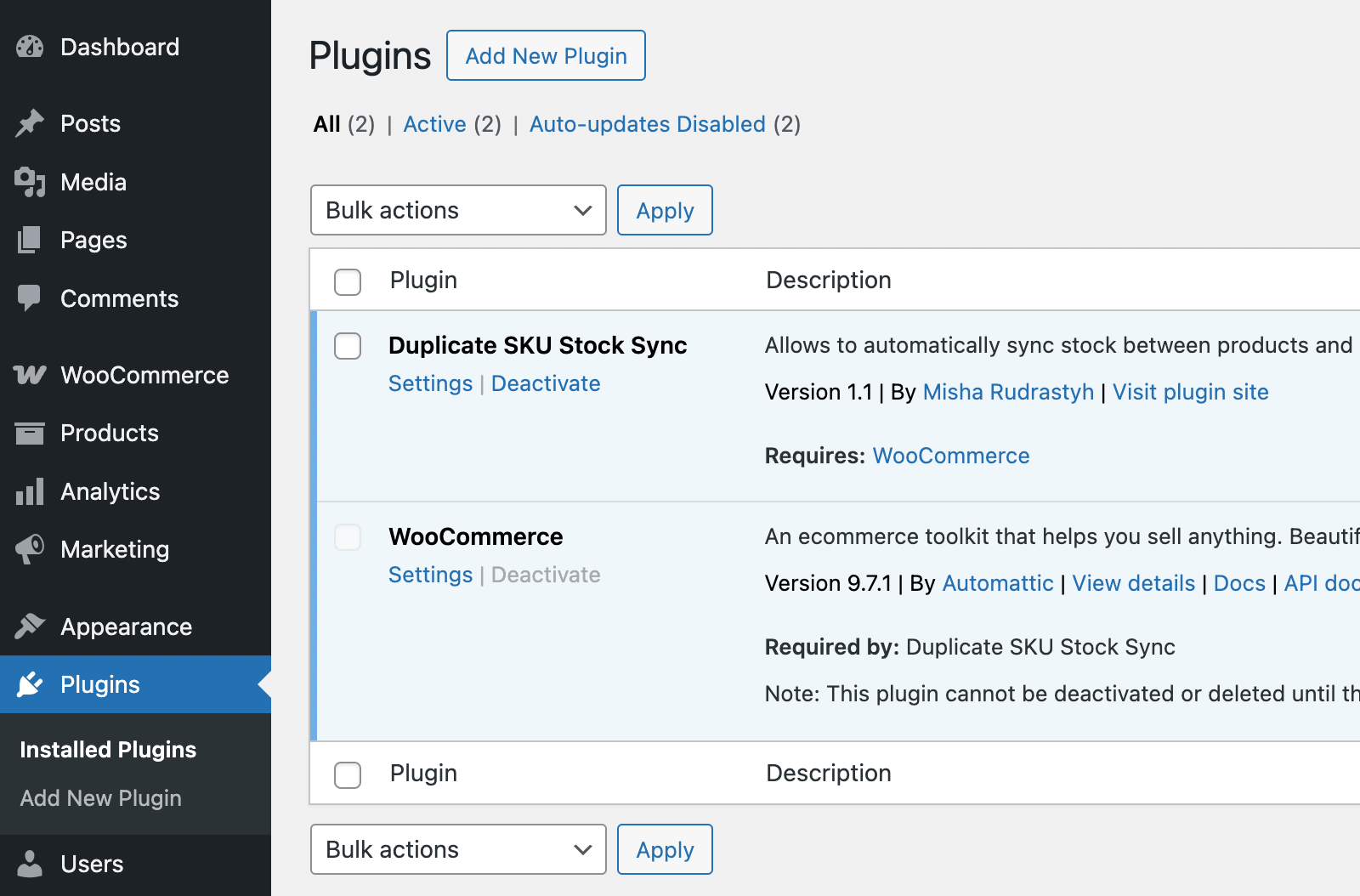Screen dimensions: 1360x896
Task: Open the WooCommerce plugin Settings link
Action: coord(430,575)
